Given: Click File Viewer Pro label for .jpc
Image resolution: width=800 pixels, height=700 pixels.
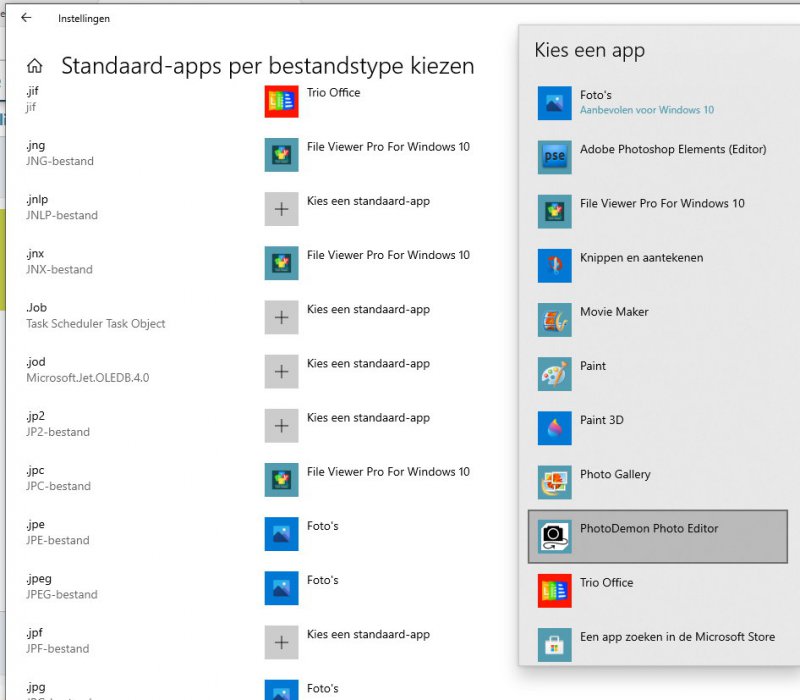Looking at the screenshot, I should coord(388,471).
